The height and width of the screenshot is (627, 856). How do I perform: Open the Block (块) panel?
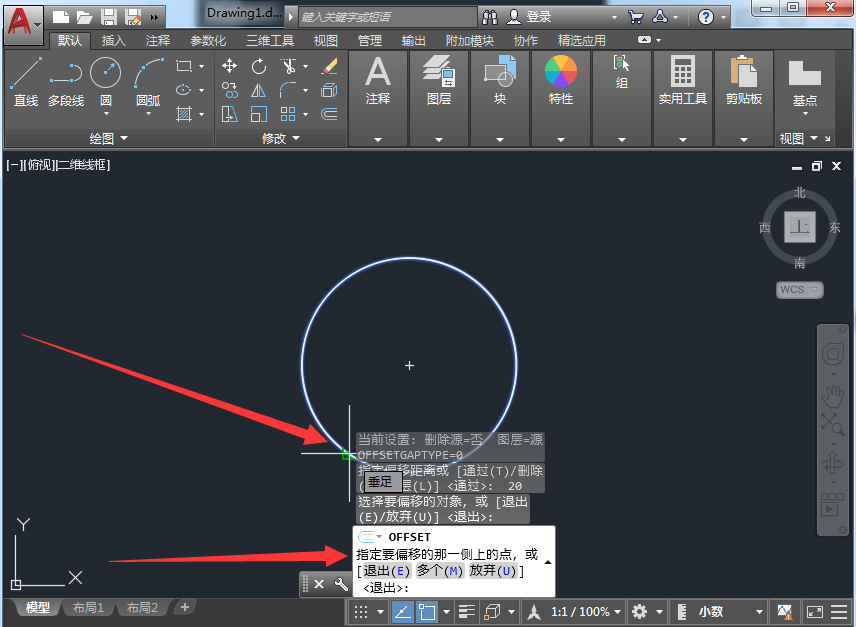click(x=500, y=81)
